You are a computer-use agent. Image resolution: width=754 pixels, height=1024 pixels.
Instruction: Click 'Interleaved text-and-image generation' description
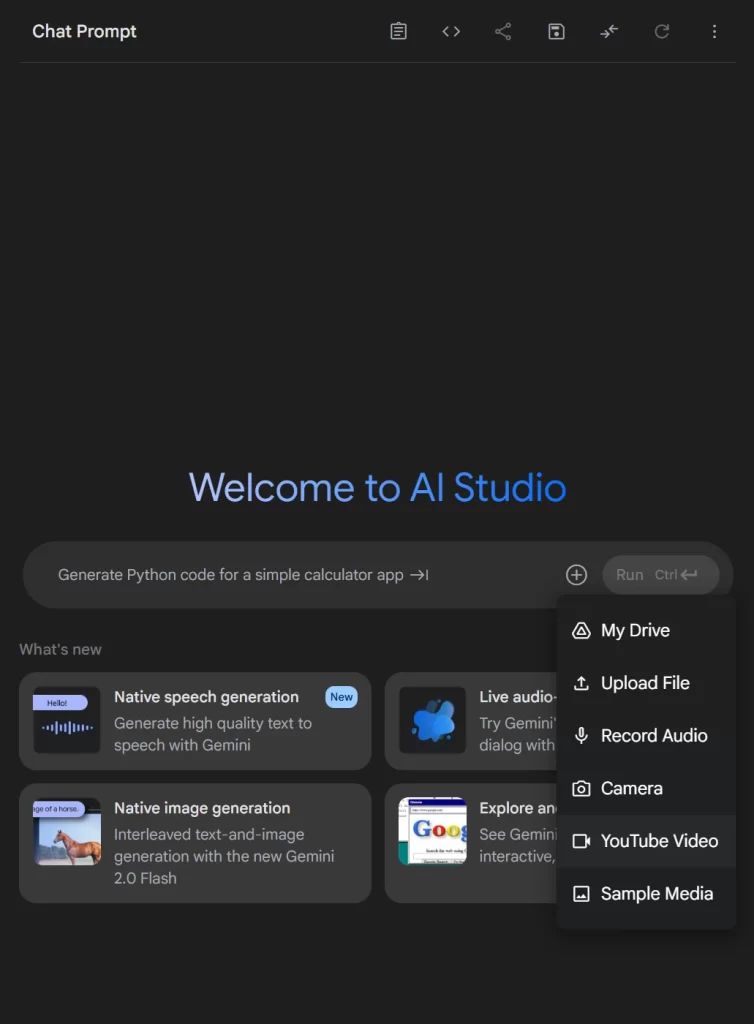(x=224, y=856)
